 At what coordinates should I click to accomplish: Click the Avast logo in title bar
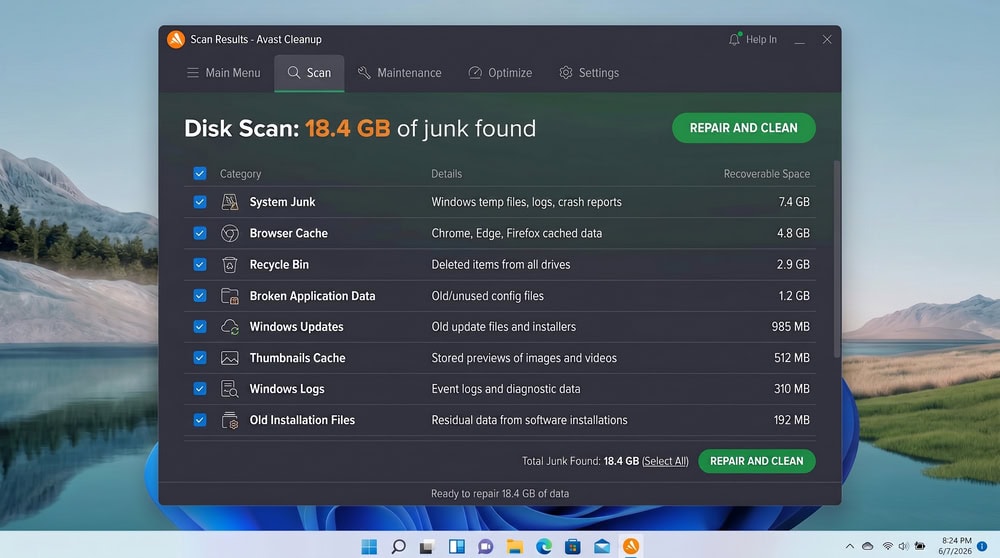tap(175, 40)
